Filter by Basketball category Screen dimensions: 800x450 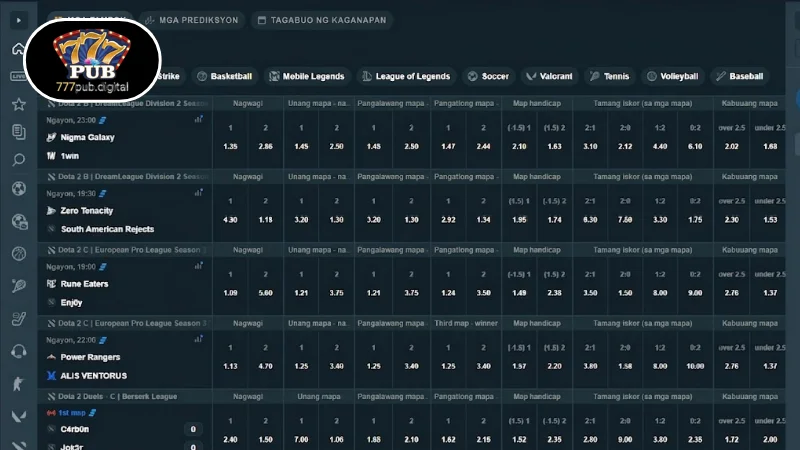point(225,77)
